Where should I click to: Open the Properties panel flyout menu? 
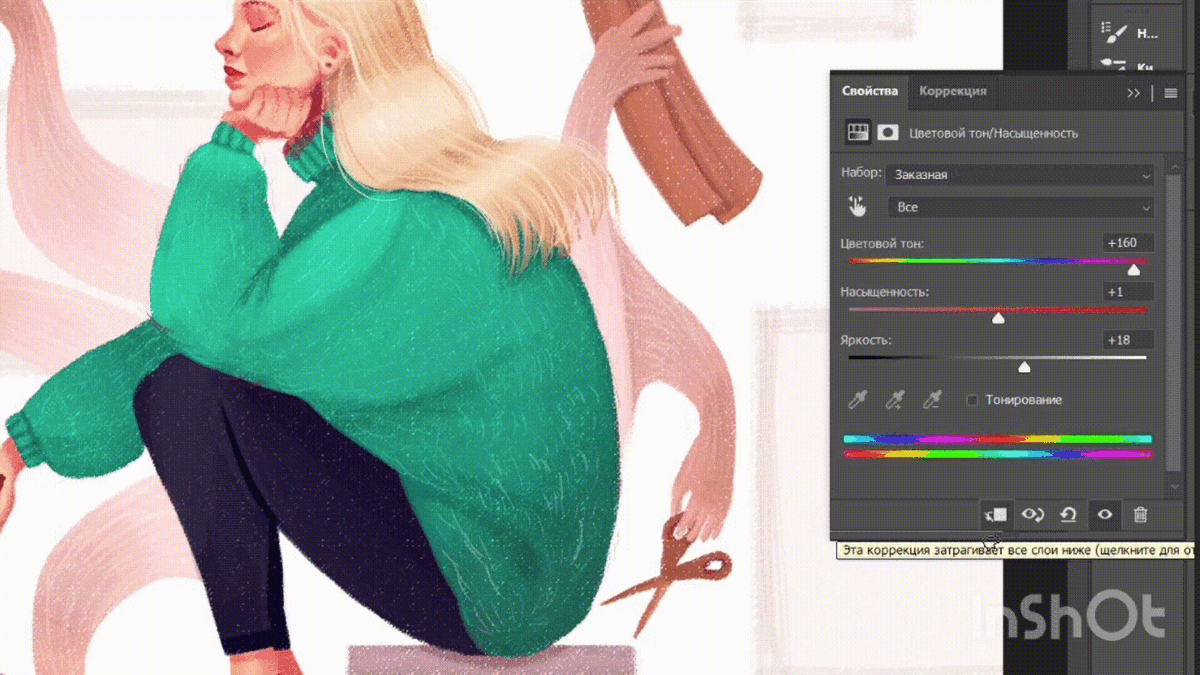(1170, 92)
